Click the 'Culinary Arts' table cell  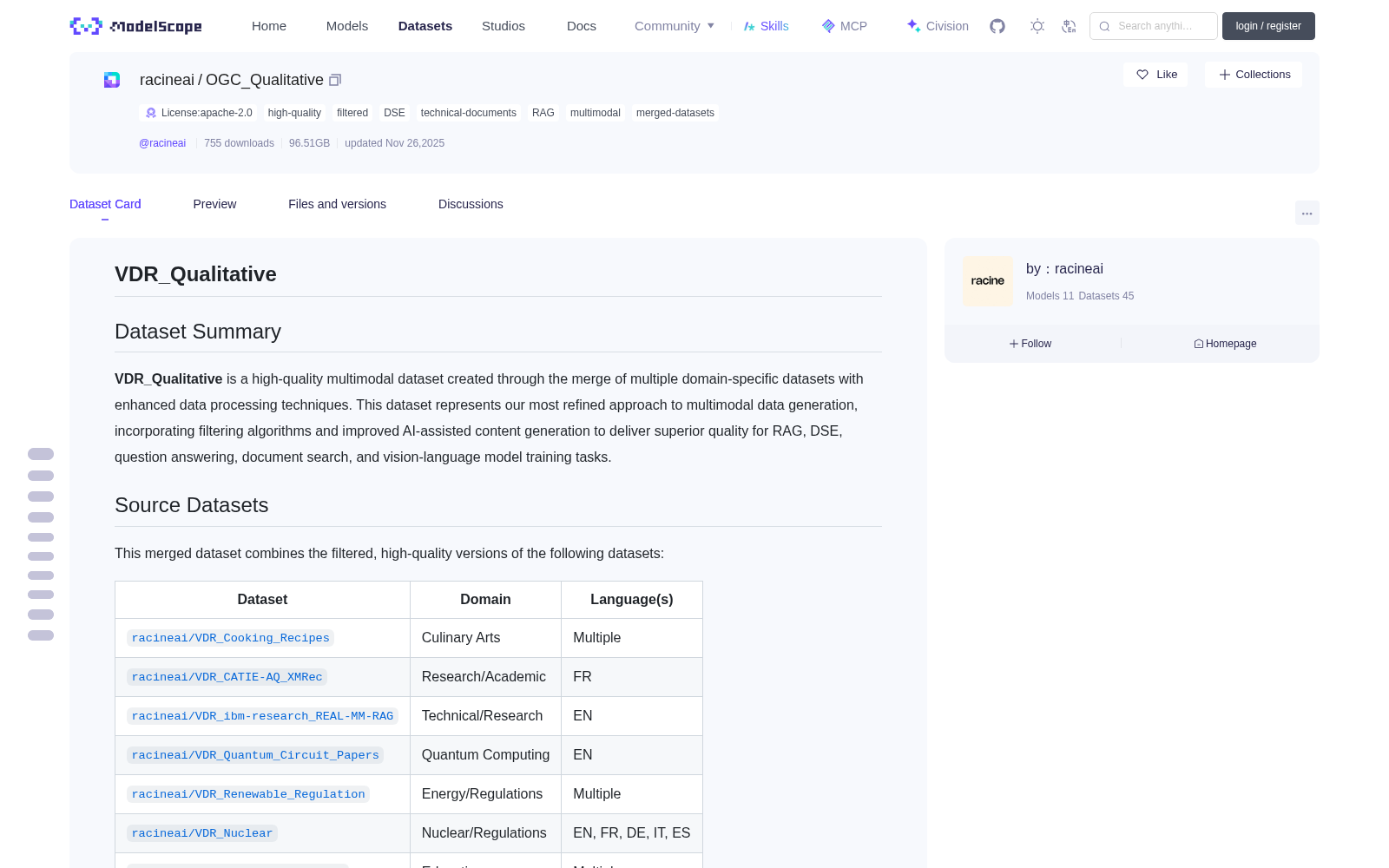pos(485,638)
